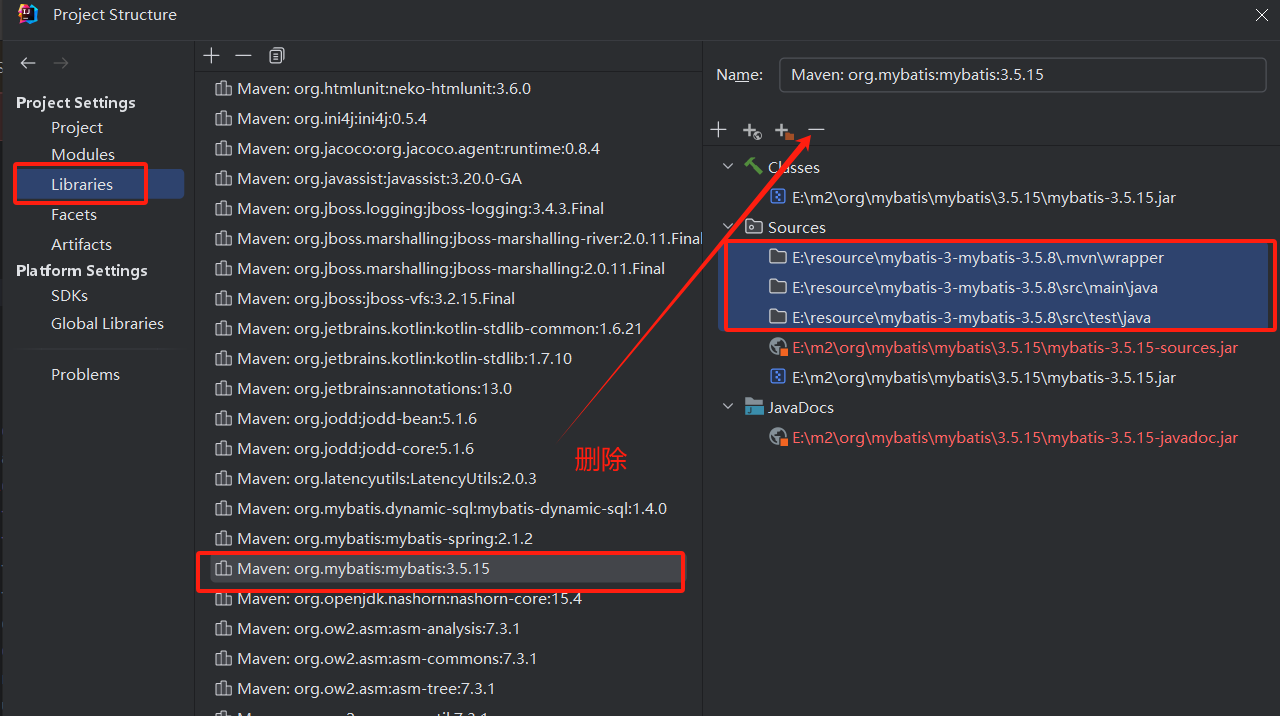Screen dimensions: 1280x716
Task: Click the forward navigation arrow
Action: tap(61, 63)
